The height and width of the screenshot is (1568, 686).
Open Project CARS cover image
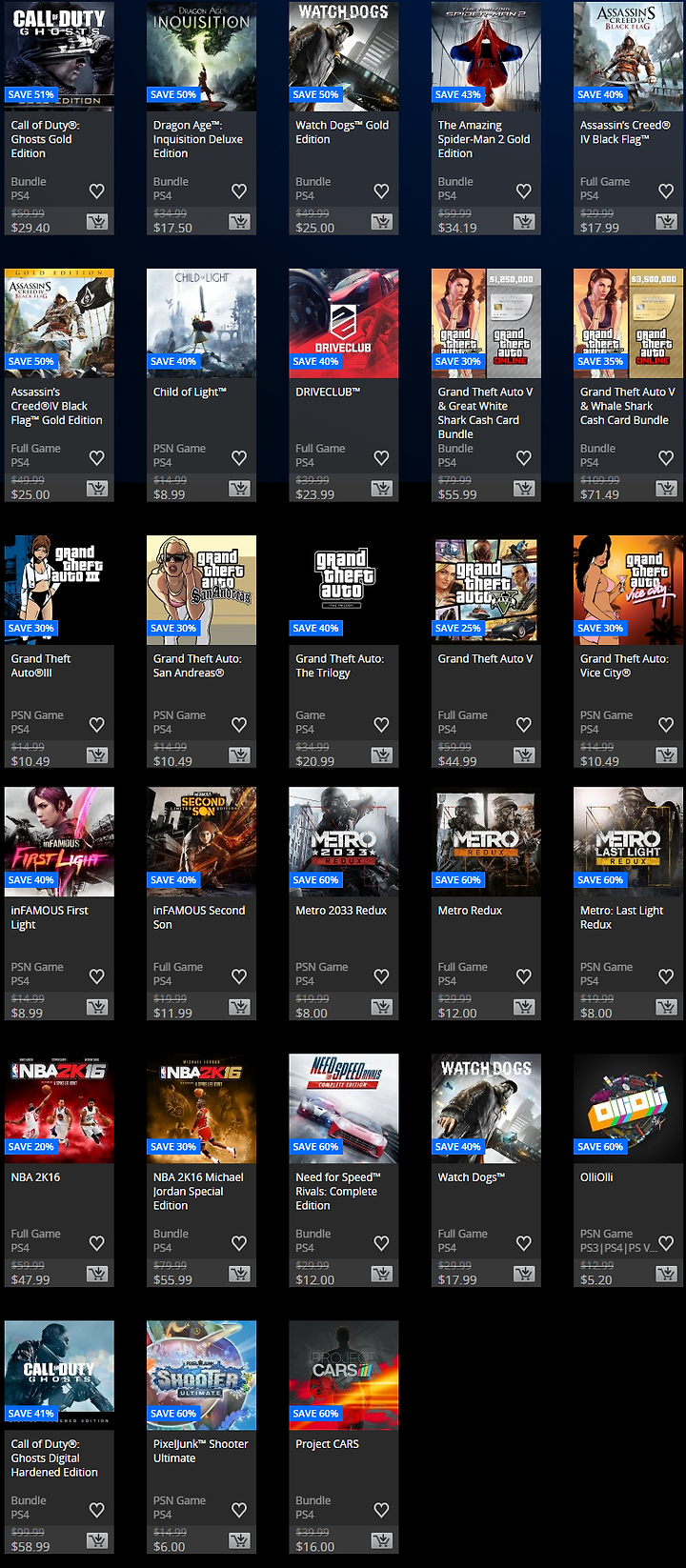pyautogui.click(x=344, y=1375)
